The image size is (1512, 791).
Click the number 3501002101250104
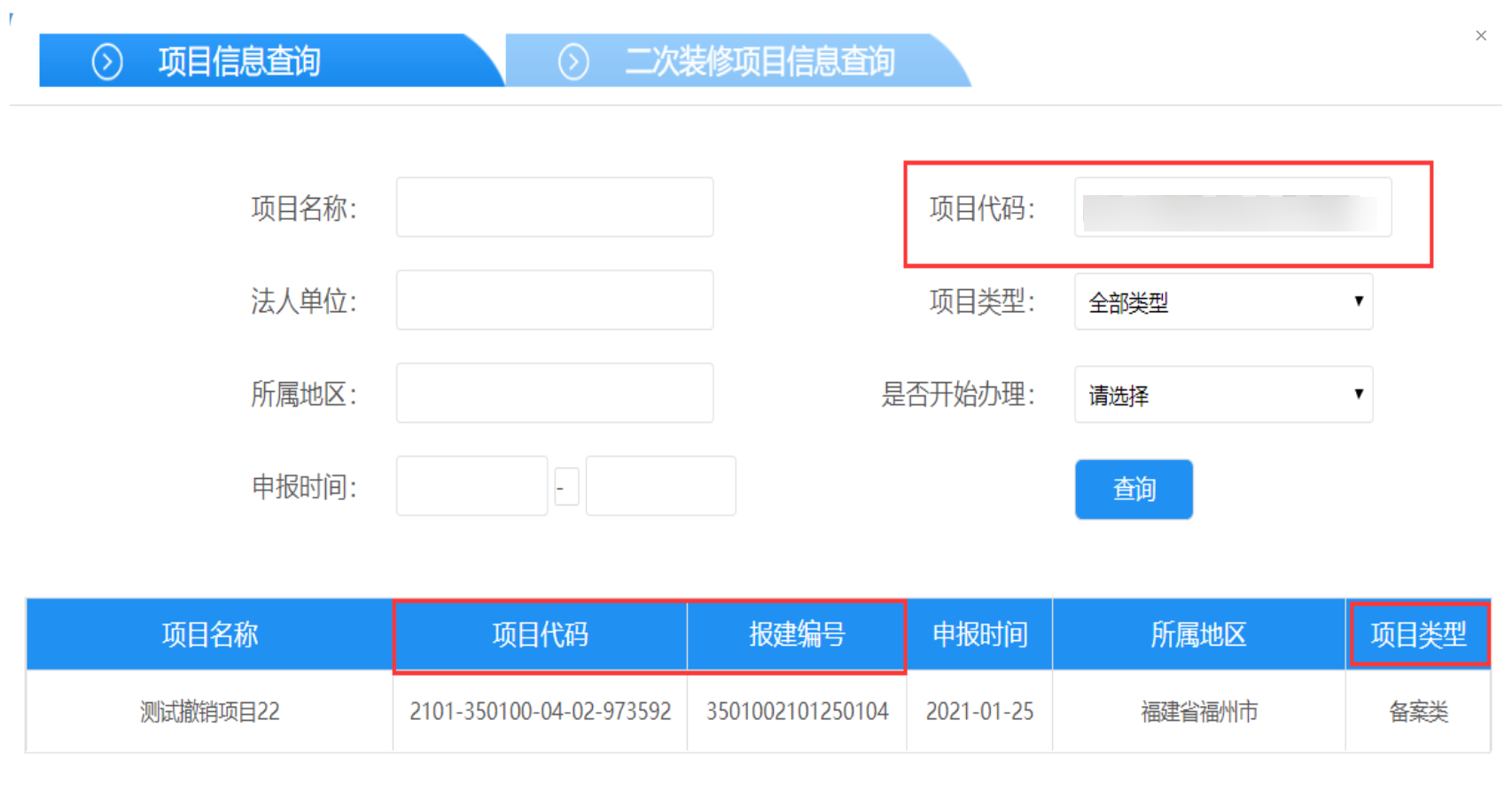click(x=797, y=711)
